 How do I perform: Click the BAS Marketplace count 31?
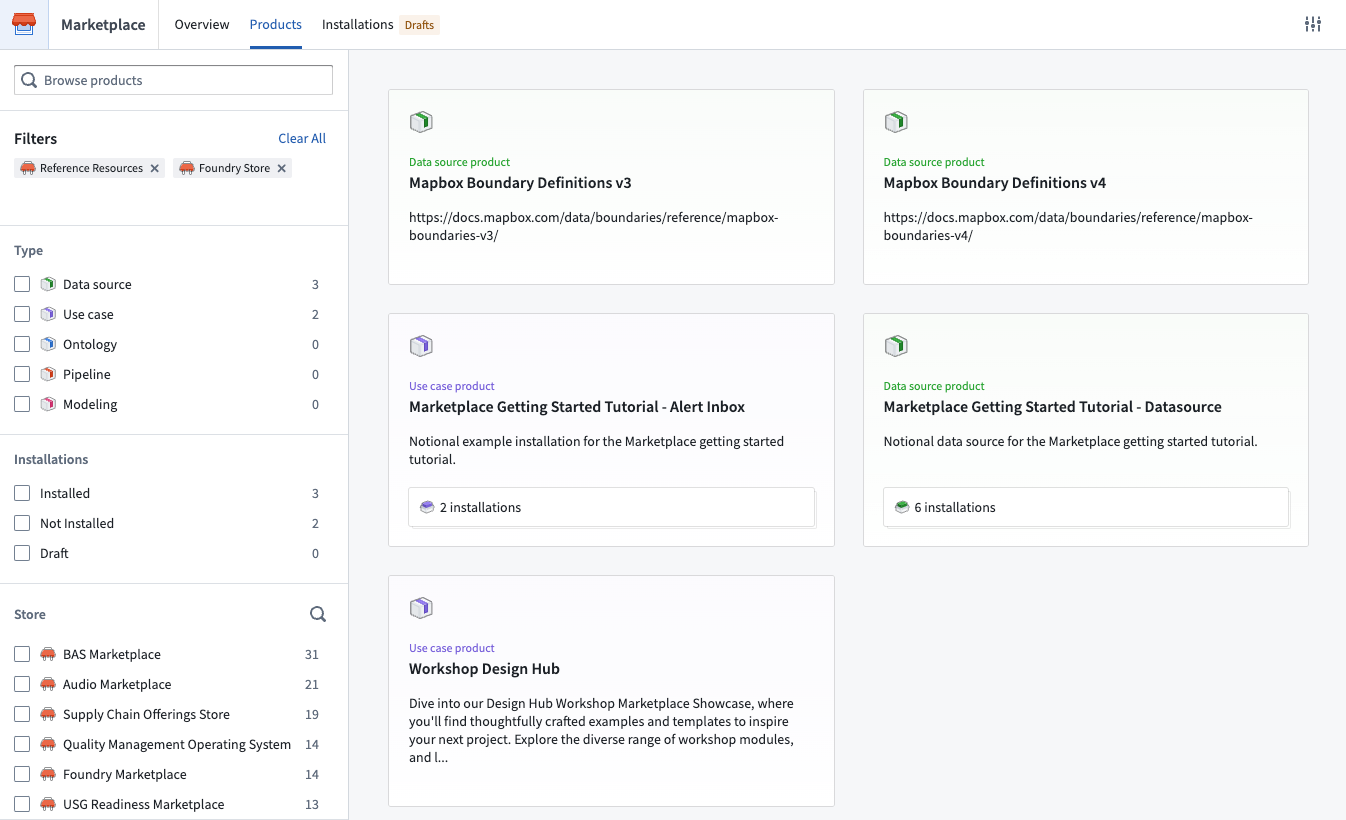(x=312, y=654)
